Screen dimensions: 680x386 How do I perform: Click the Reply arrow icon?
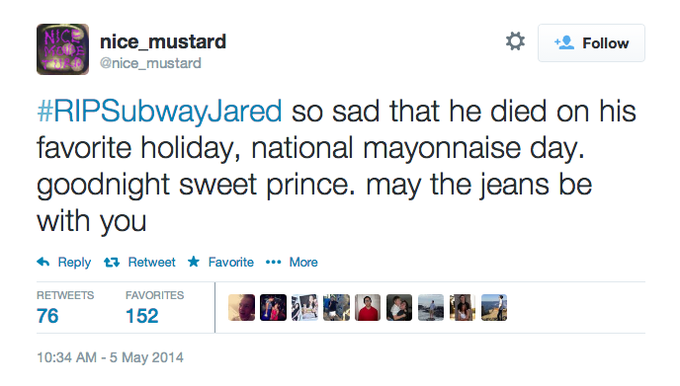(x=43, y=262)
